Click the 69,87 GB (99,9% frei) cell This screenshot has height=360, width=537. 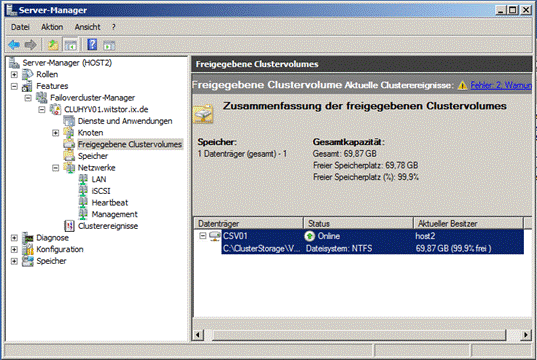pyautogui.click(x=453, y=248)
